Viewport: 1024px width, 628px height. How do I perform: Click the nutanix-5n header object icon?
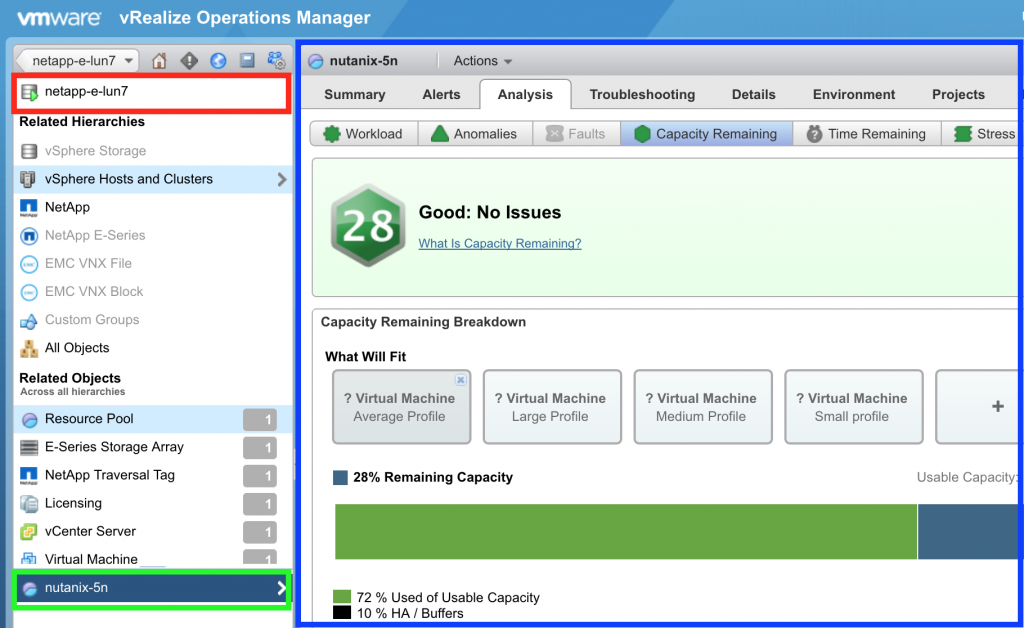click(316, 61)
